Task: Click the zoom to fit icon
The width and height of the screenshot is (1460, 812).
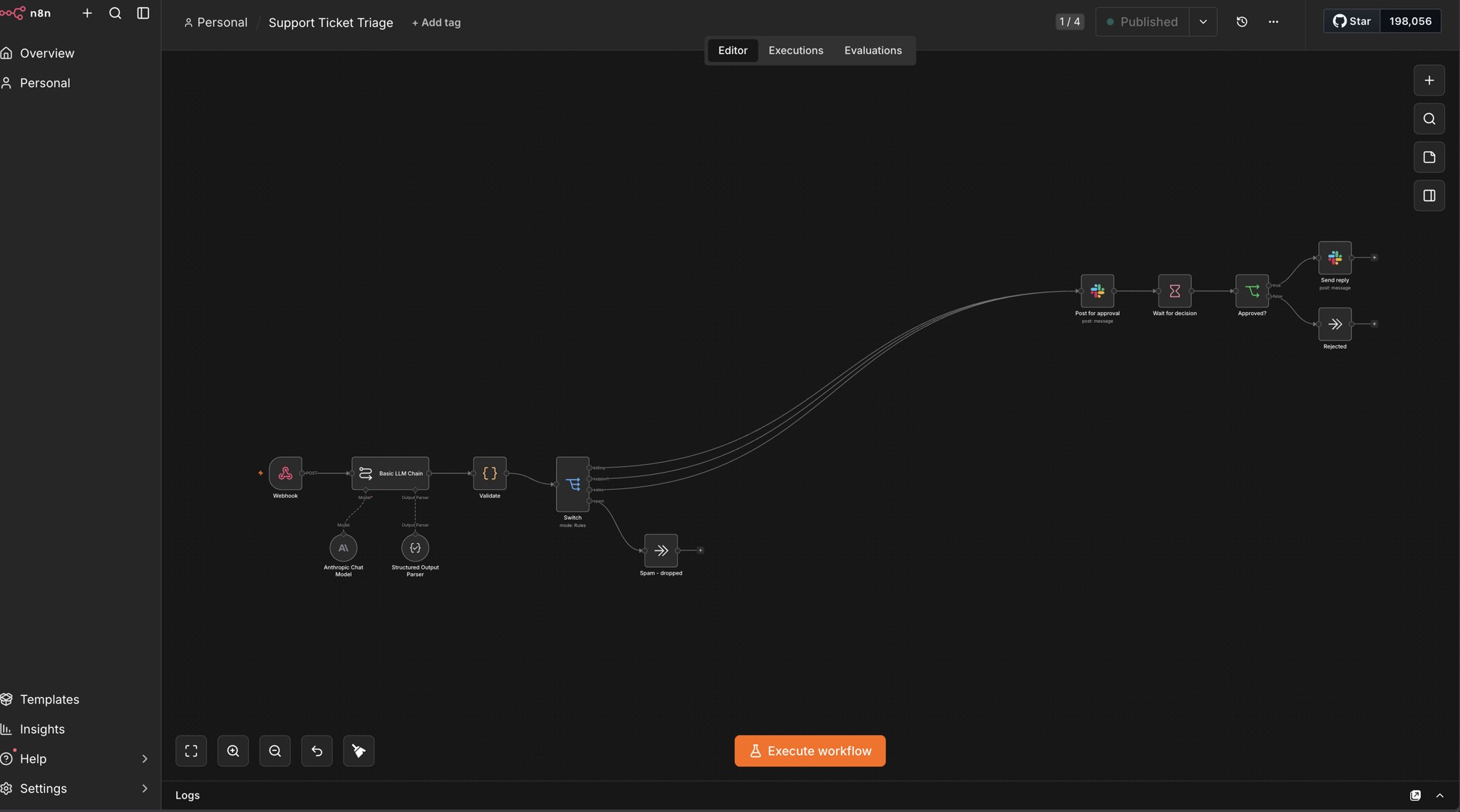Action: 191,751
